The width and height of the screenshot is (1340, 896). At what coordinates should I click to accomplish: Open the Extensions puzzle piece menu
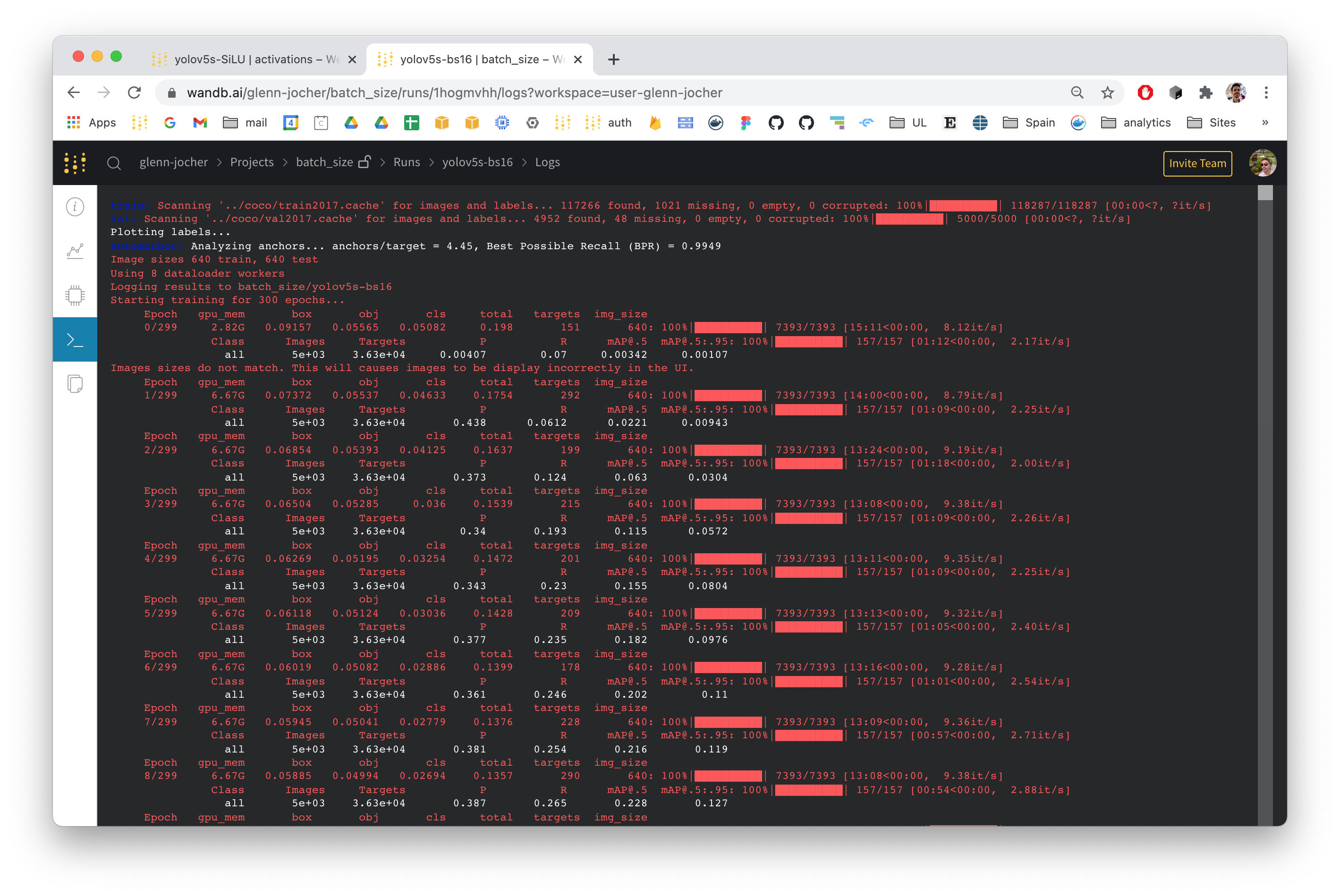tap(1206, 93)
